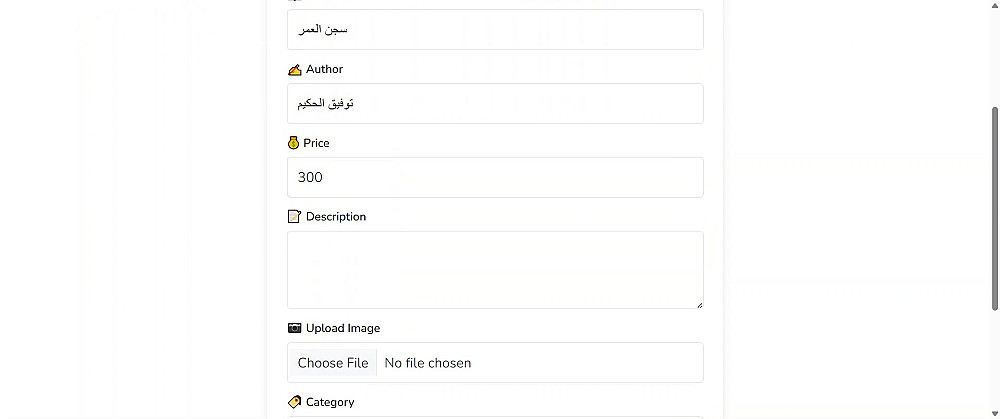Click the memo icon beside Description
The image size is (1000, 419).
(x=294, y=217)
